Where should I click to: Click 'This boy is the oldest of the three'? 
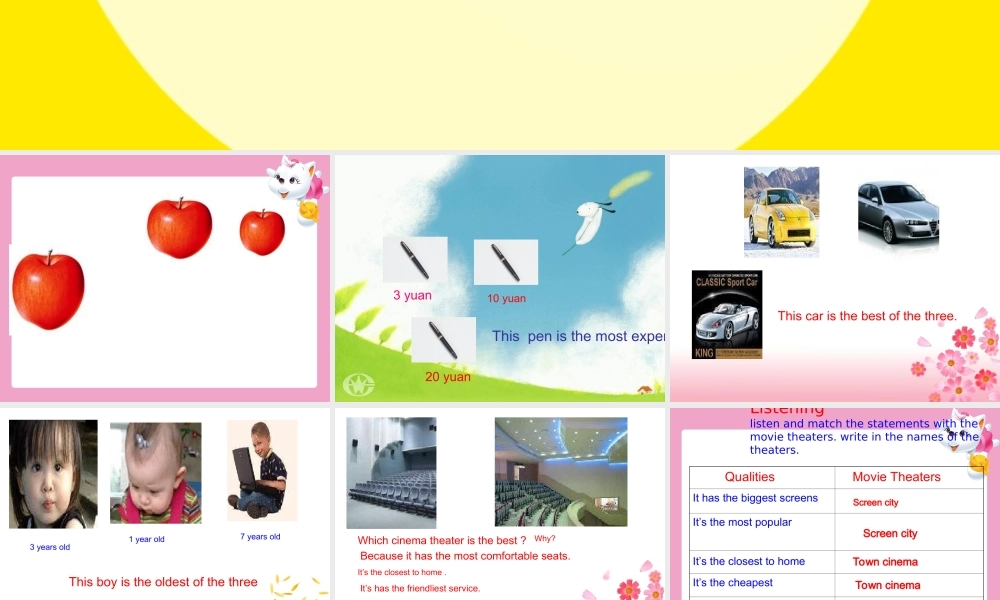pos(163,582)
